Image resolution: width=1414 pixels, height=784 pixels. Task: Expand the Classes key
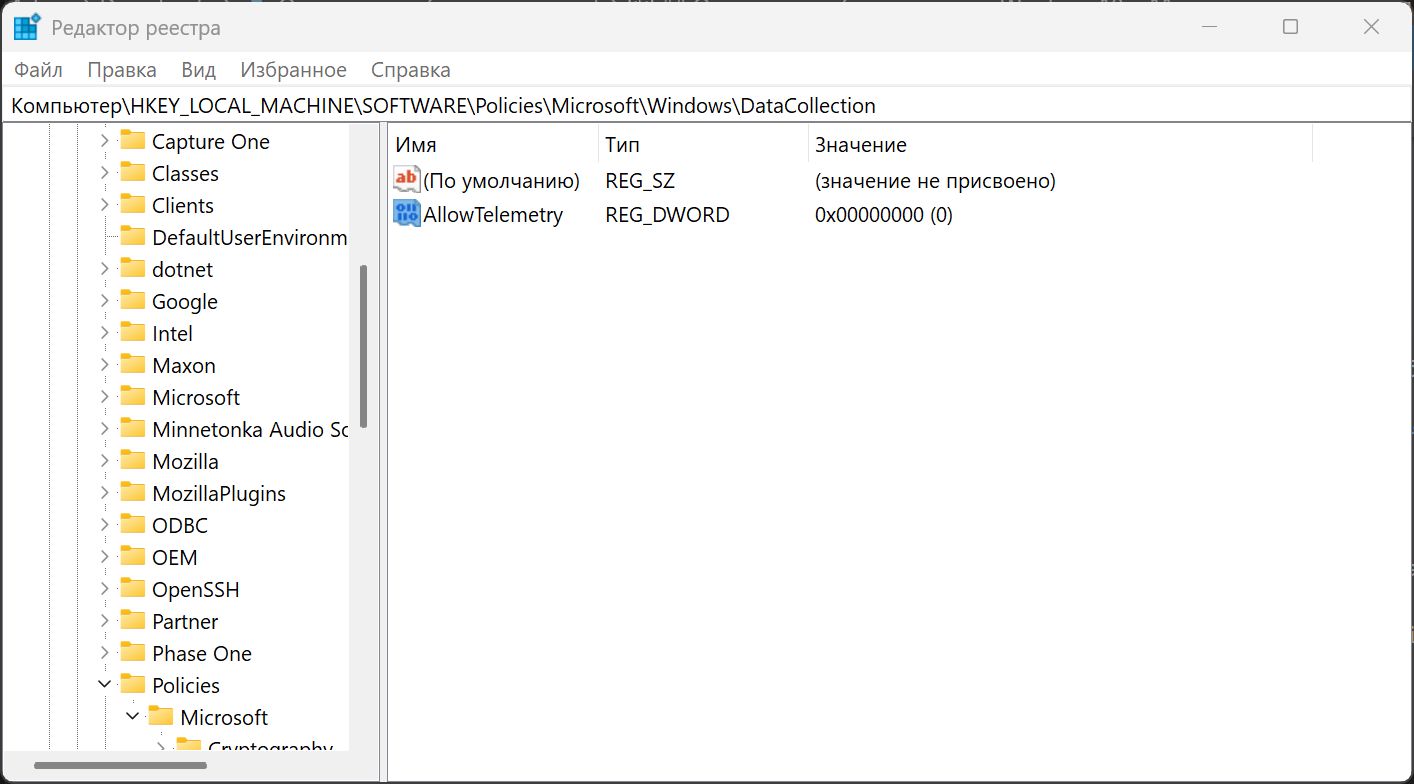tap(105, 173)
